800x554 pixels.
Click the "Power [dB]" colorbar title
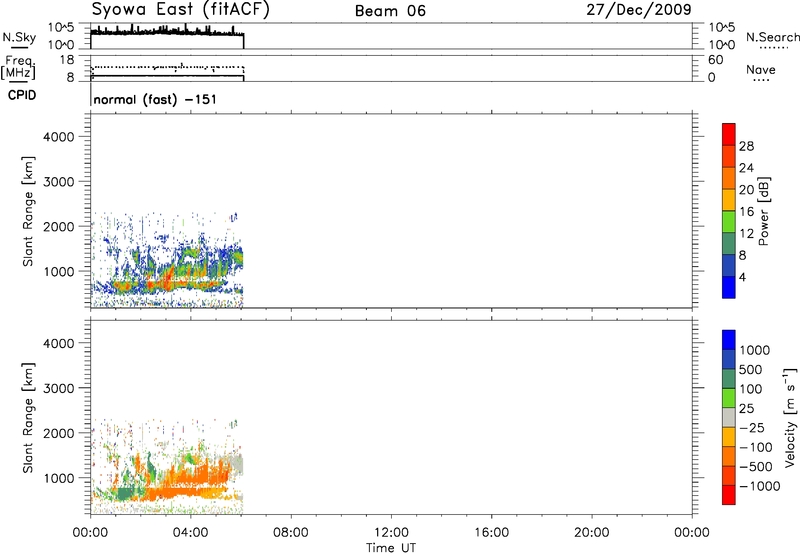click(x=764, y=211)
